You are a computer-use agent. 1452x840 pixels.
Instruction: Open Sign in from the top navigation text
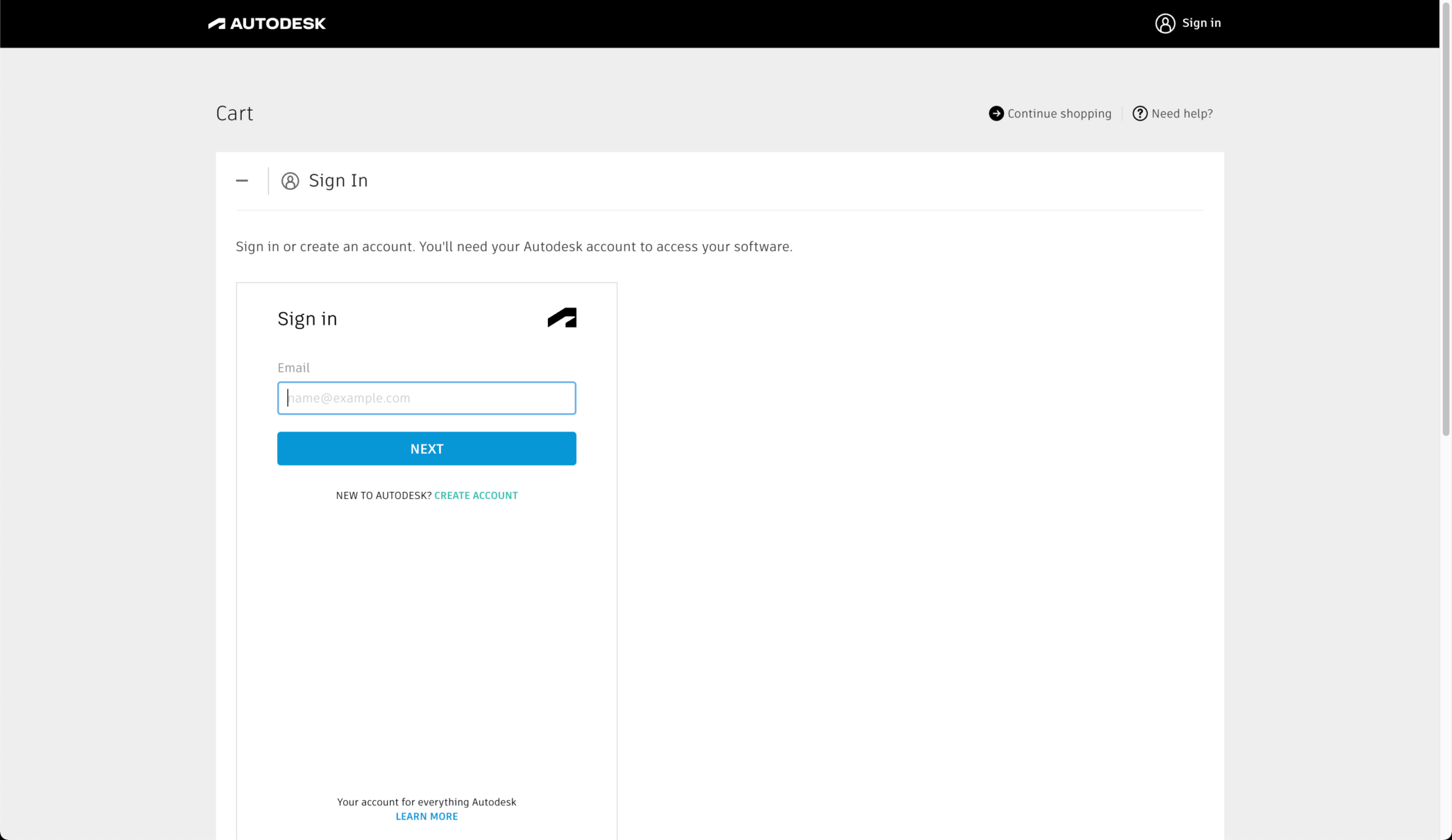[x=1201, y=23]
